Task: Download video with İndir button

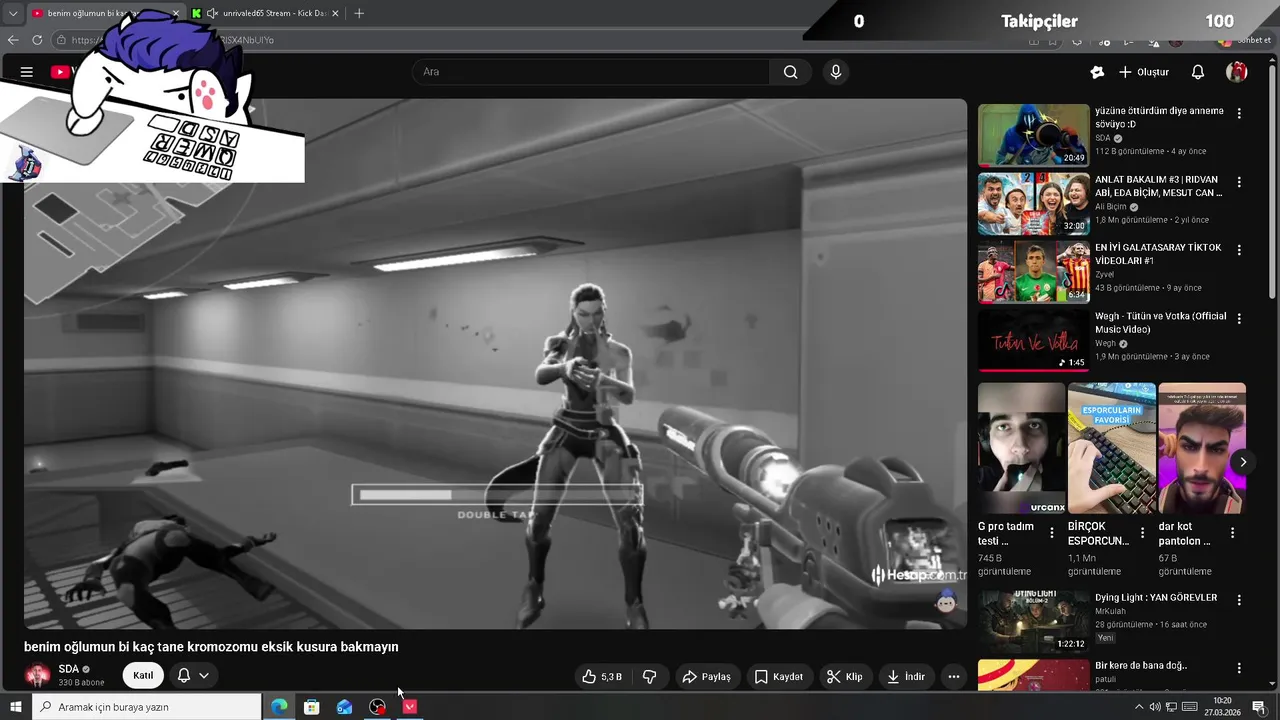Action: click(x=906, y=677)
